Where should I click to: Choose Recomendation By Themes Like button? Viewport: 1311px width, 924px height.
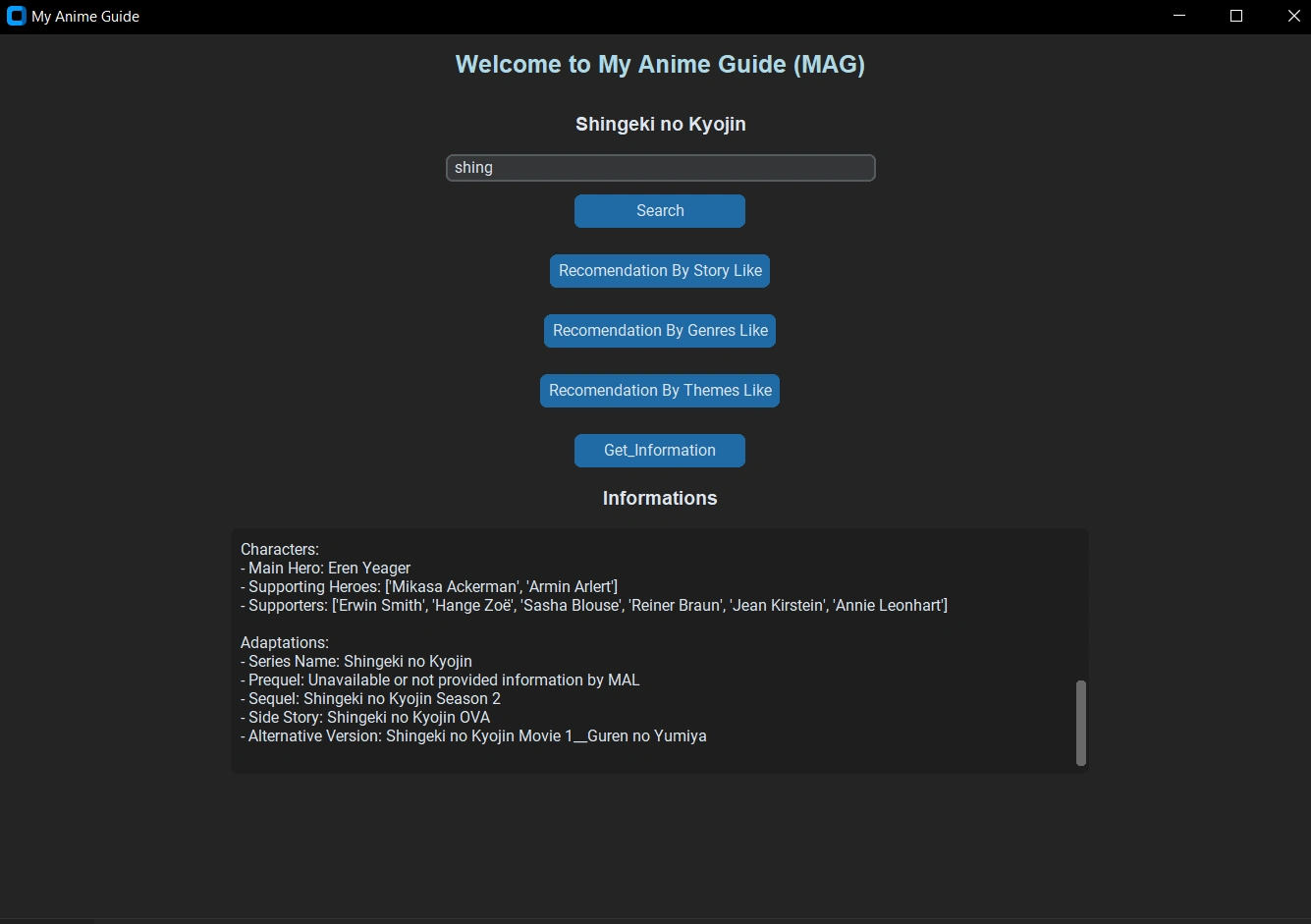tap(660, 391)
